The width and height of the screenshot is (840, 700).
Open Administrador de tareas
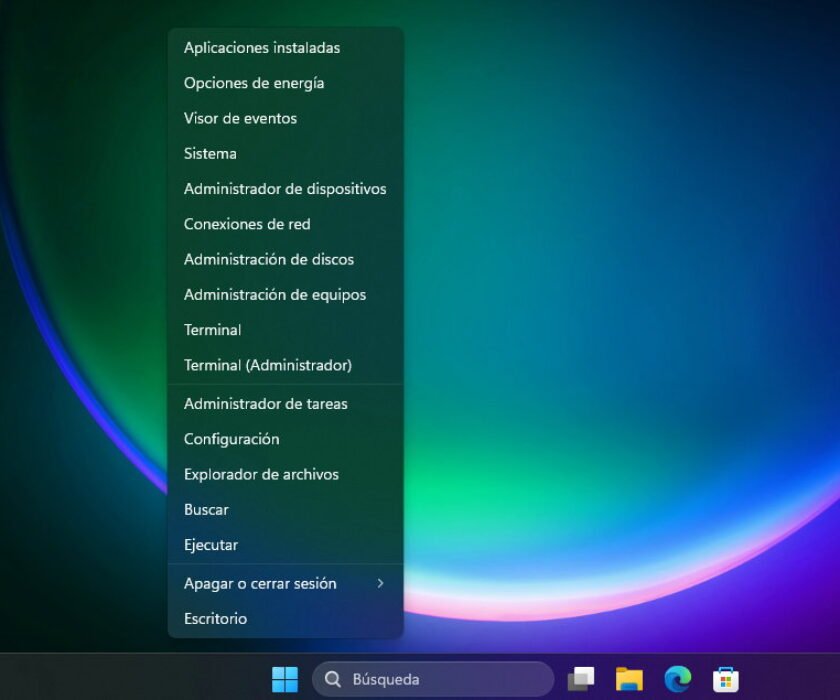click(x=286, y=404)
